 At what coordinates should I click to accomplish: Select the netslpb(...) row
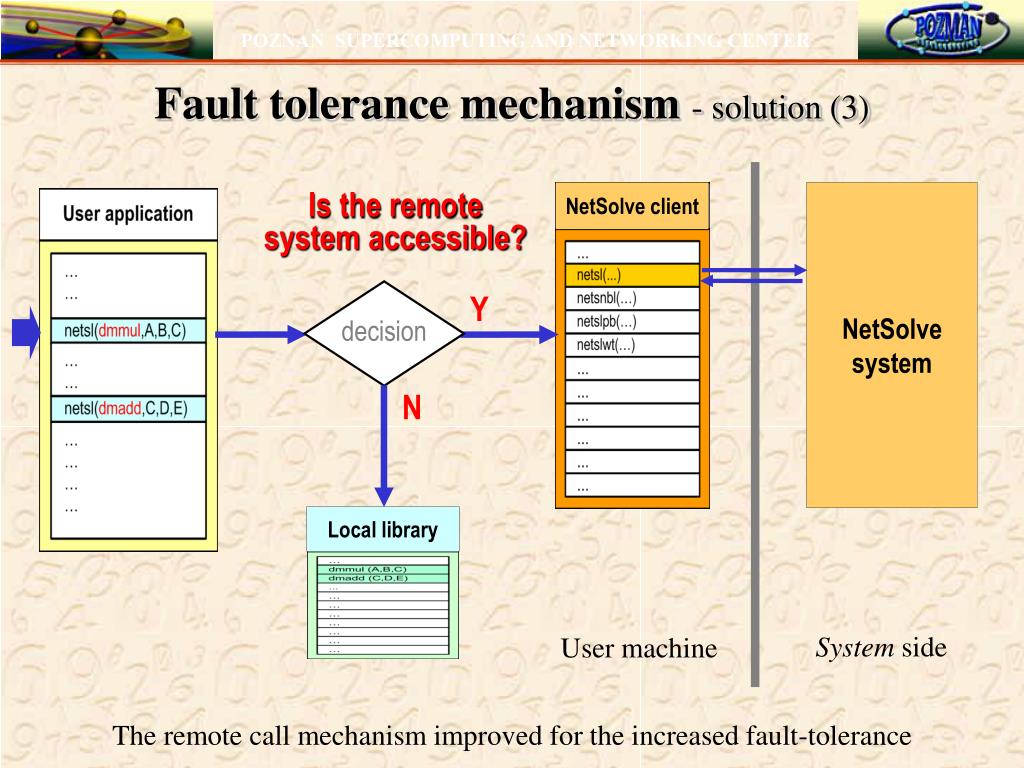tap(633, 321)
